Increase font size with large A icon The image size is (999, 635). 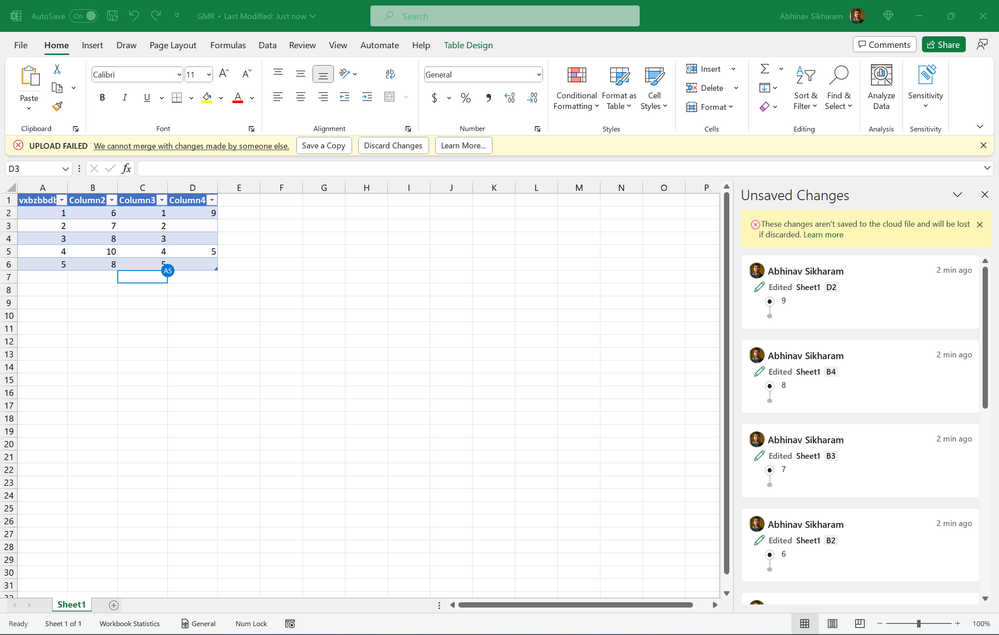coord(224,74)
